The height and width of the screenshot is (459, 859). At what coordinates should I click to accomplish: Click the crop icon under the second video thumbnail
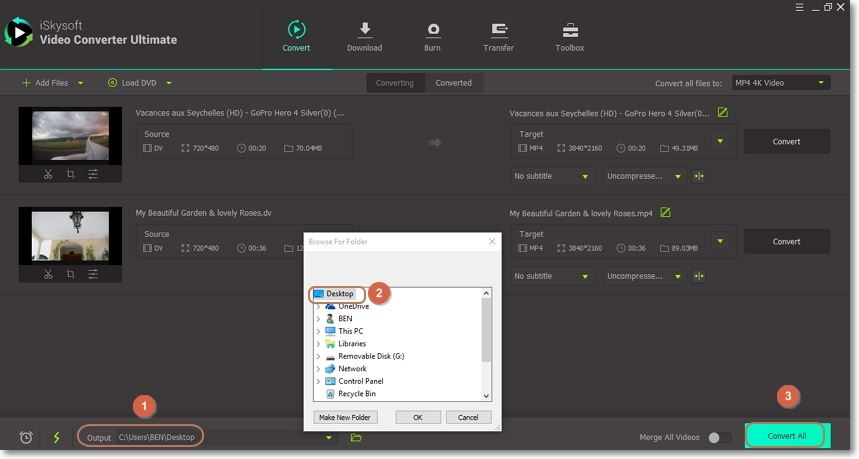(x=70, y=274)
